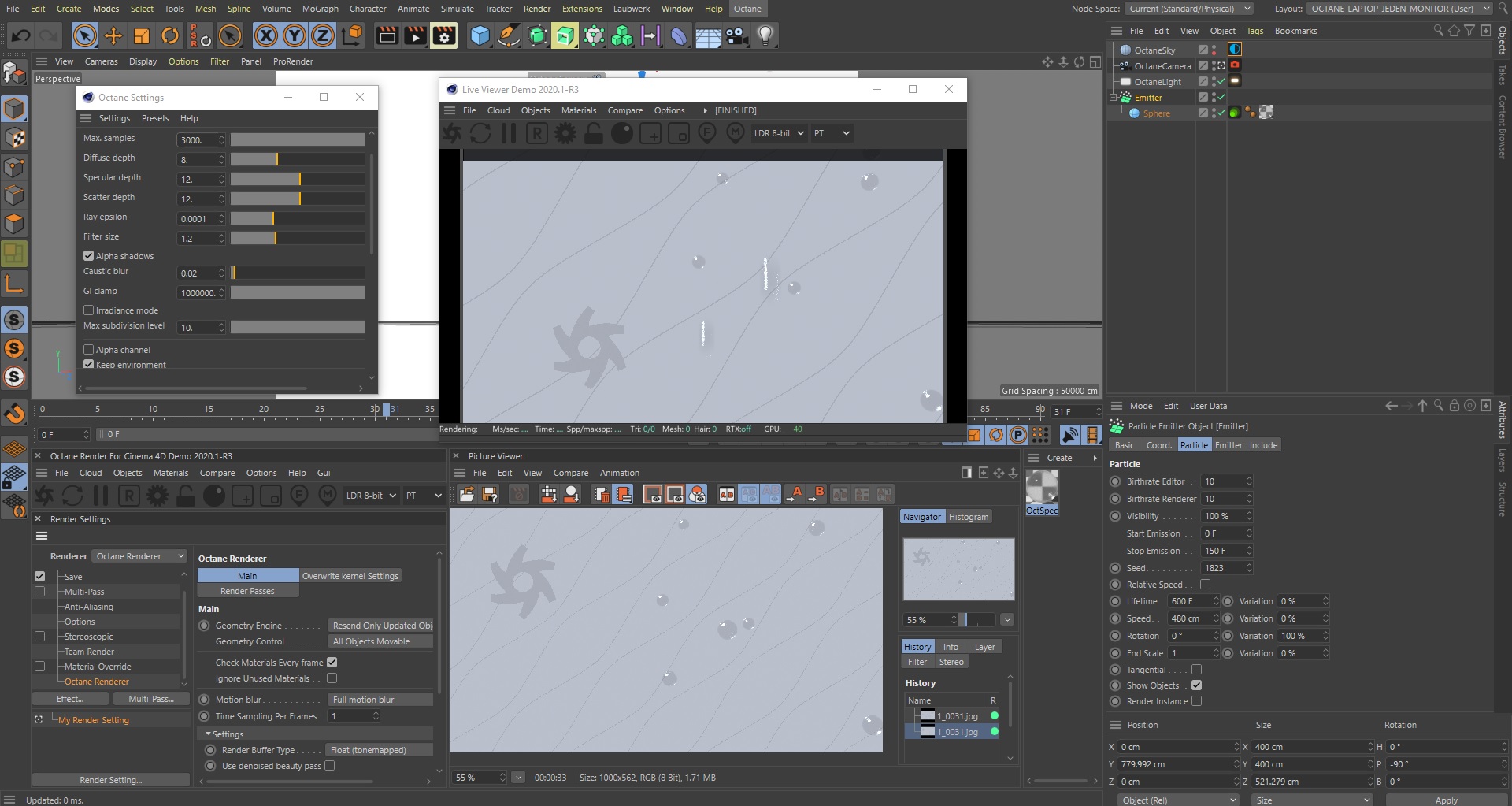Open Node Space dropdown
The image size is (1512, 806).
tap(1188, 9)
